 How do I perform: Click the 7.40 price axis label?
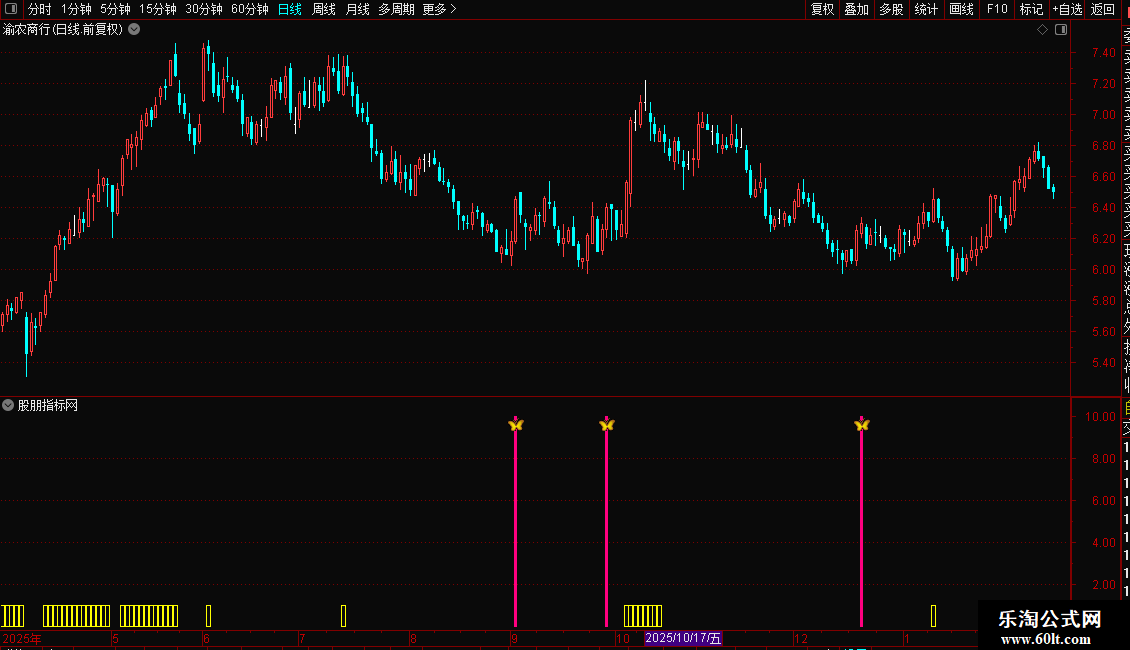[1103, 53]
